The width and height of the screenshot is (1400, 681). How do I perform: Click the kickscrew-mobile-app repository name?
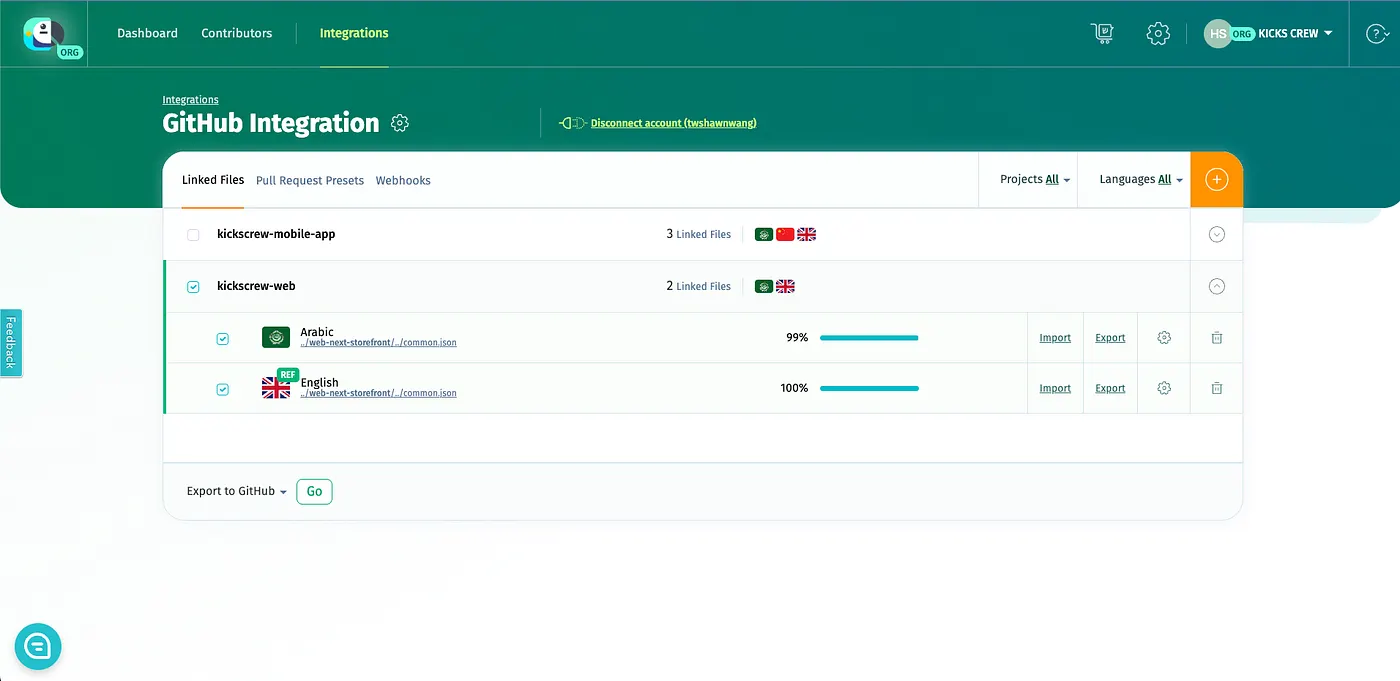[x=276, y=234]
